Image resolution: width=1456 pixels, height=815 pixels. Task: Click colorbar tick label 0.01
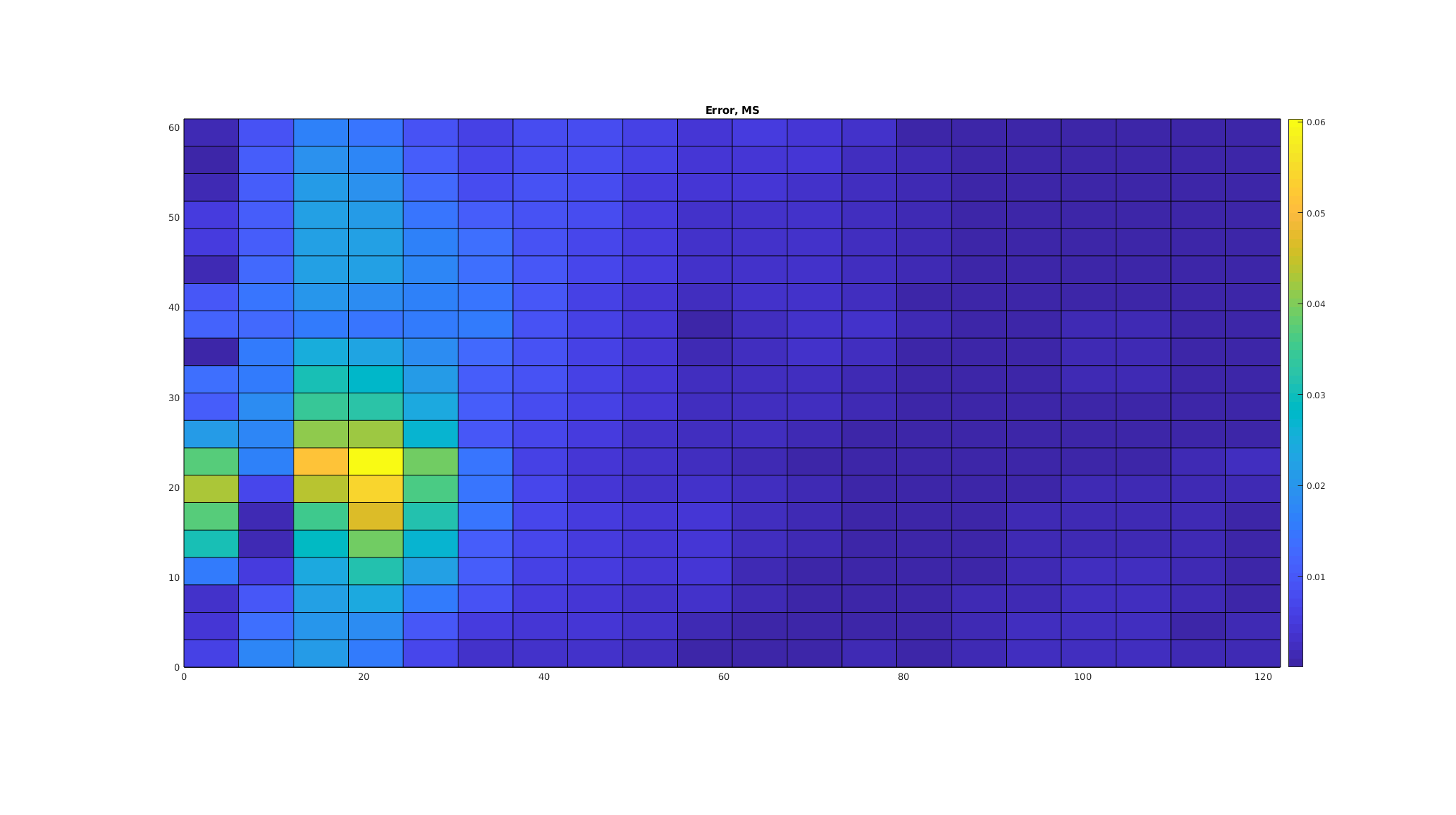1315,577
